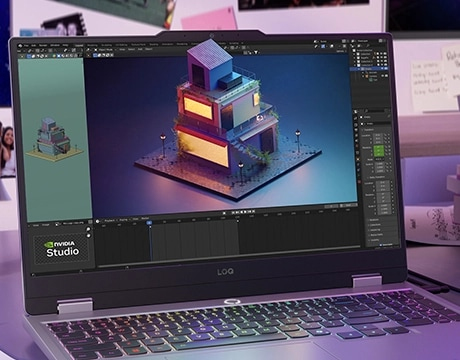Click the Blender logo menu icon

(x=21, y=46)
